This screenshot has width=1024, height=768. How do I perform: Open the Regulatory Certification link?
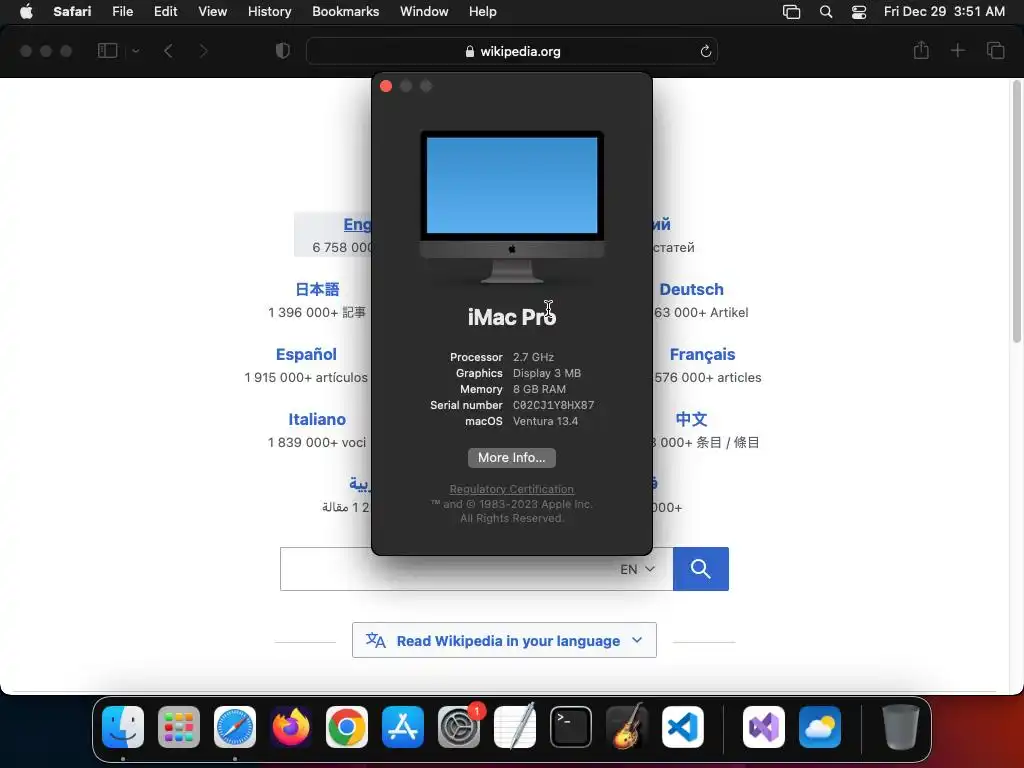511,489
